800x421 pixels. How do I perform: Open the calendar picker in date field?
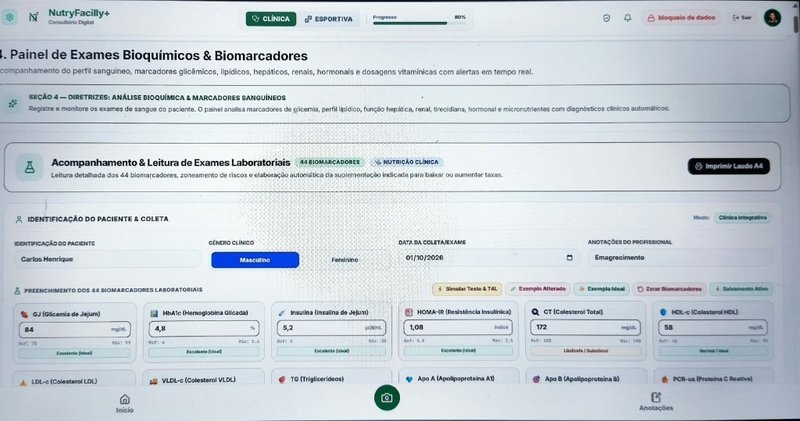(x=569, y=258)
